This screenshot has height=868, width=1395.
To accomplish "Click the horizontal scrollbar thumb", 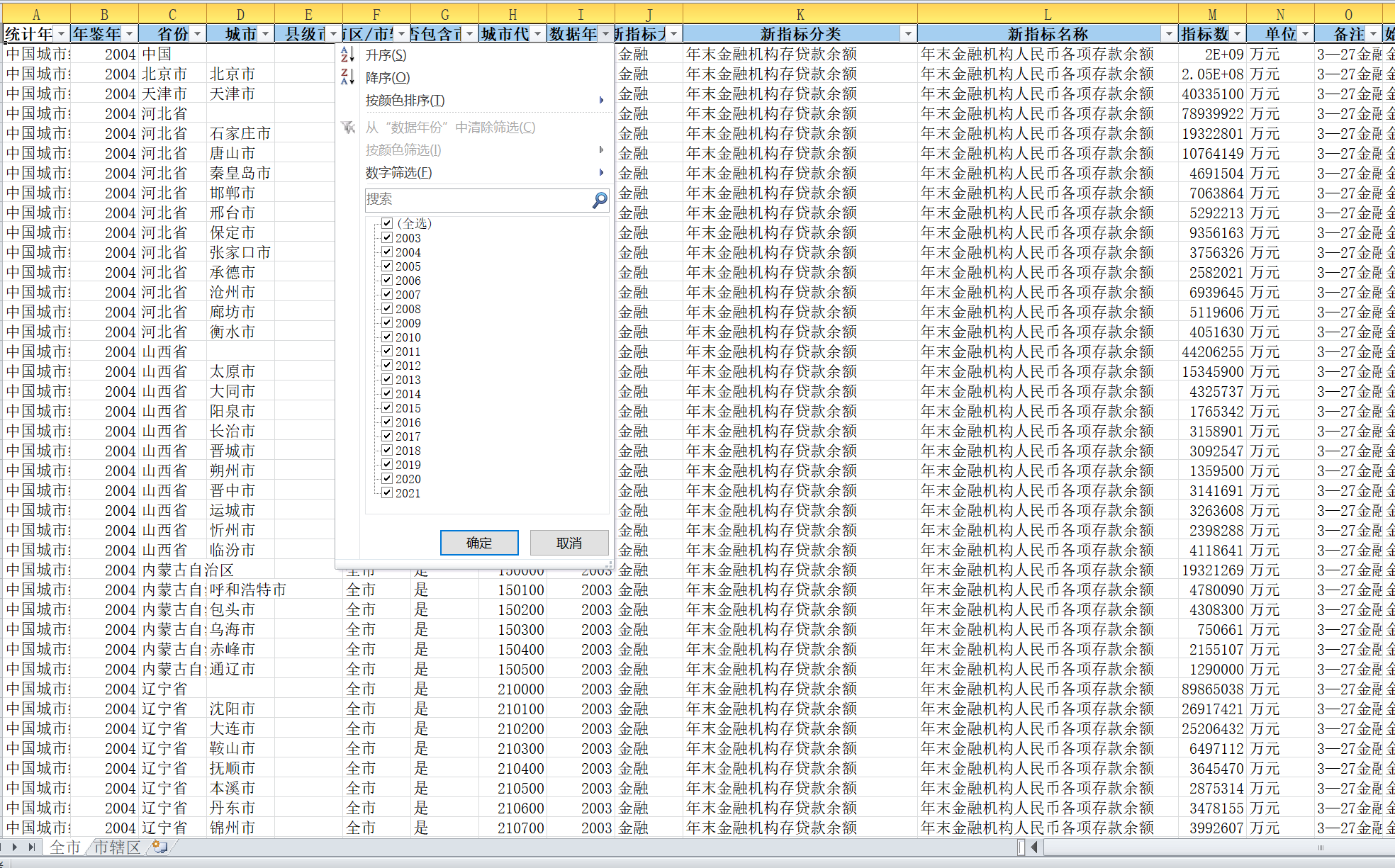I will pyautogui.click(x=1320, y=847).
